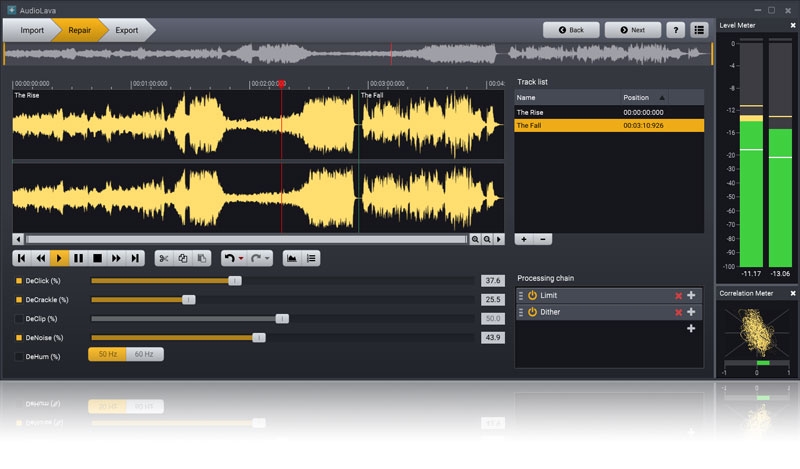
Task: Remove the Limit effect with red X
Action: tap(679, 296)
